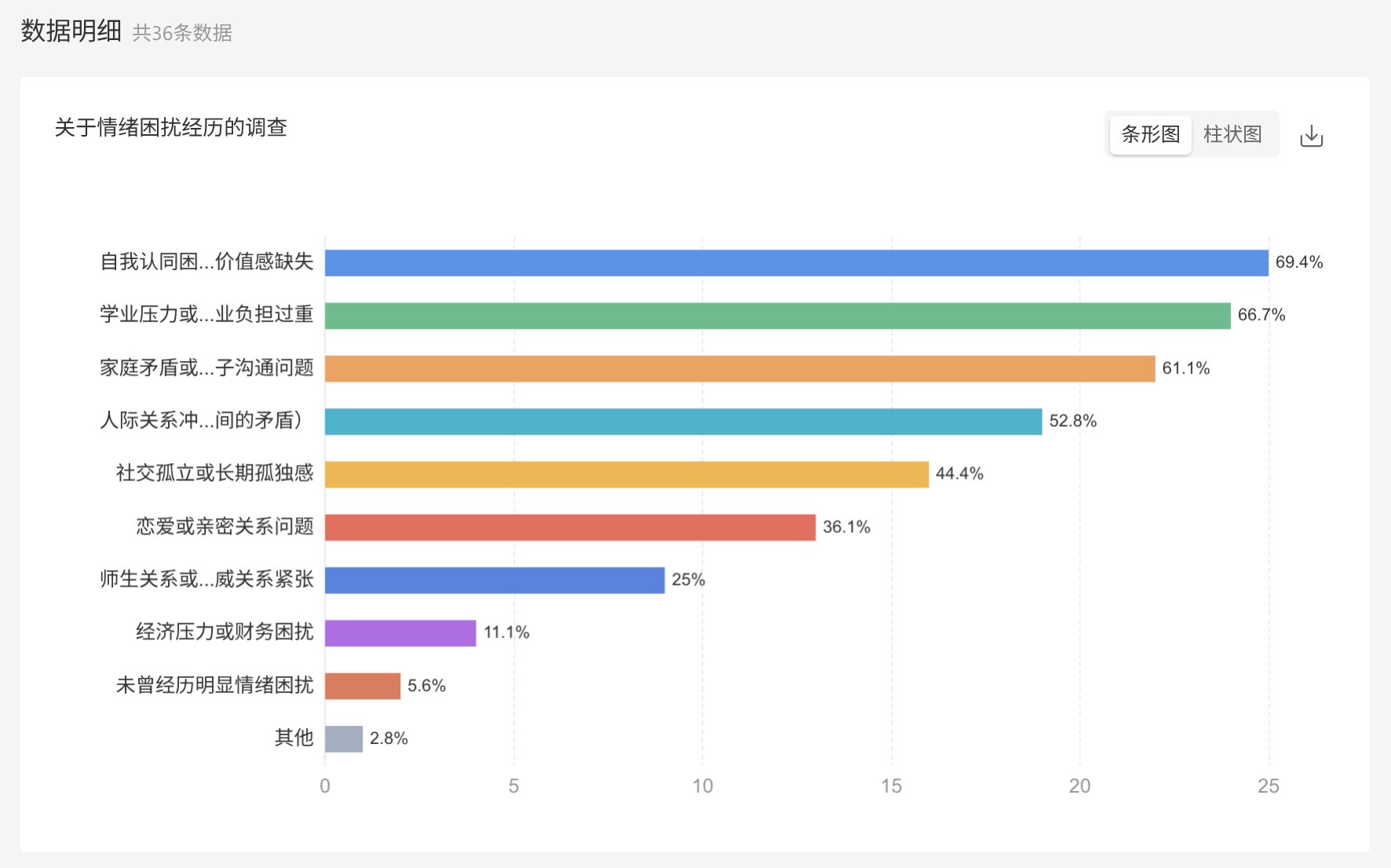
Task: Click the 2.8% value label
Action: pos(389,737)
